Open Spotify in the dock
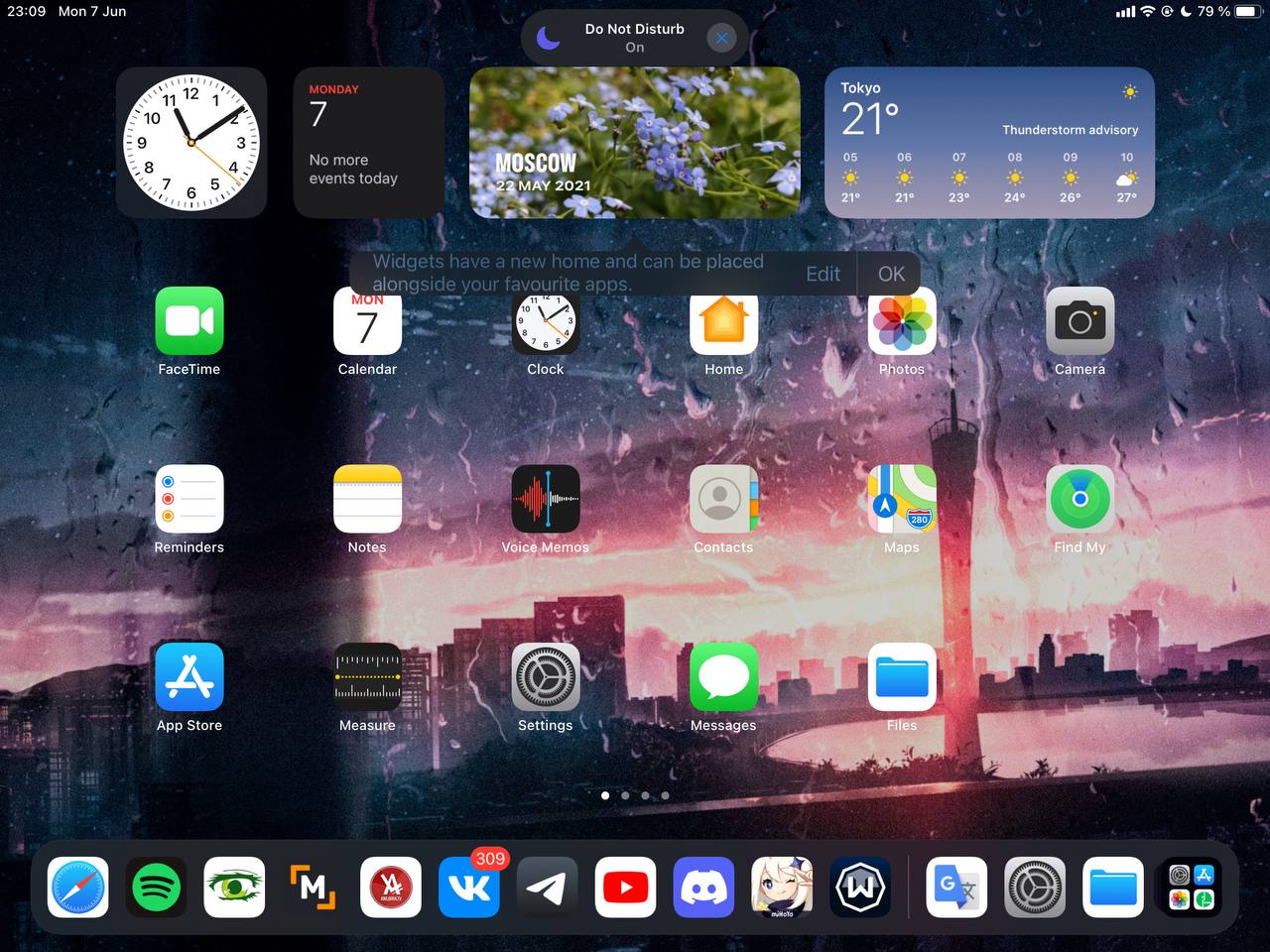 (156, 888)
